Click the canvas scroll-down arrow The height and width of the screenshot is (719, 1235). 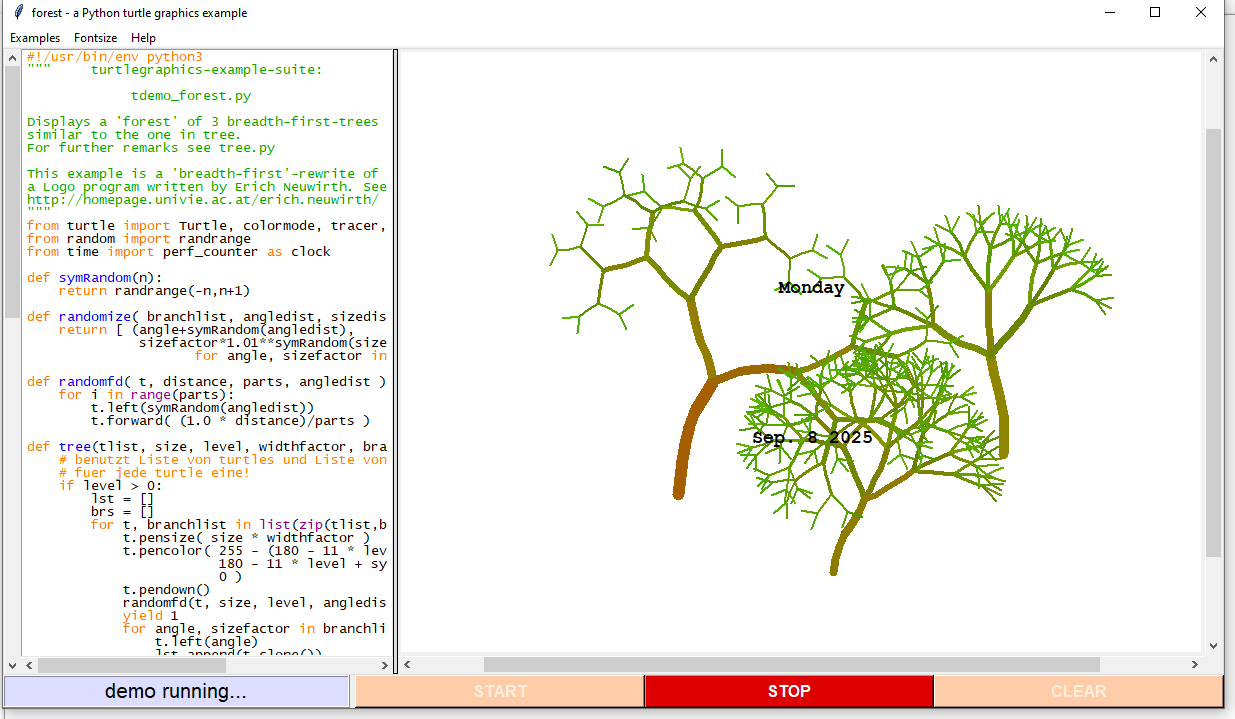1213,646
